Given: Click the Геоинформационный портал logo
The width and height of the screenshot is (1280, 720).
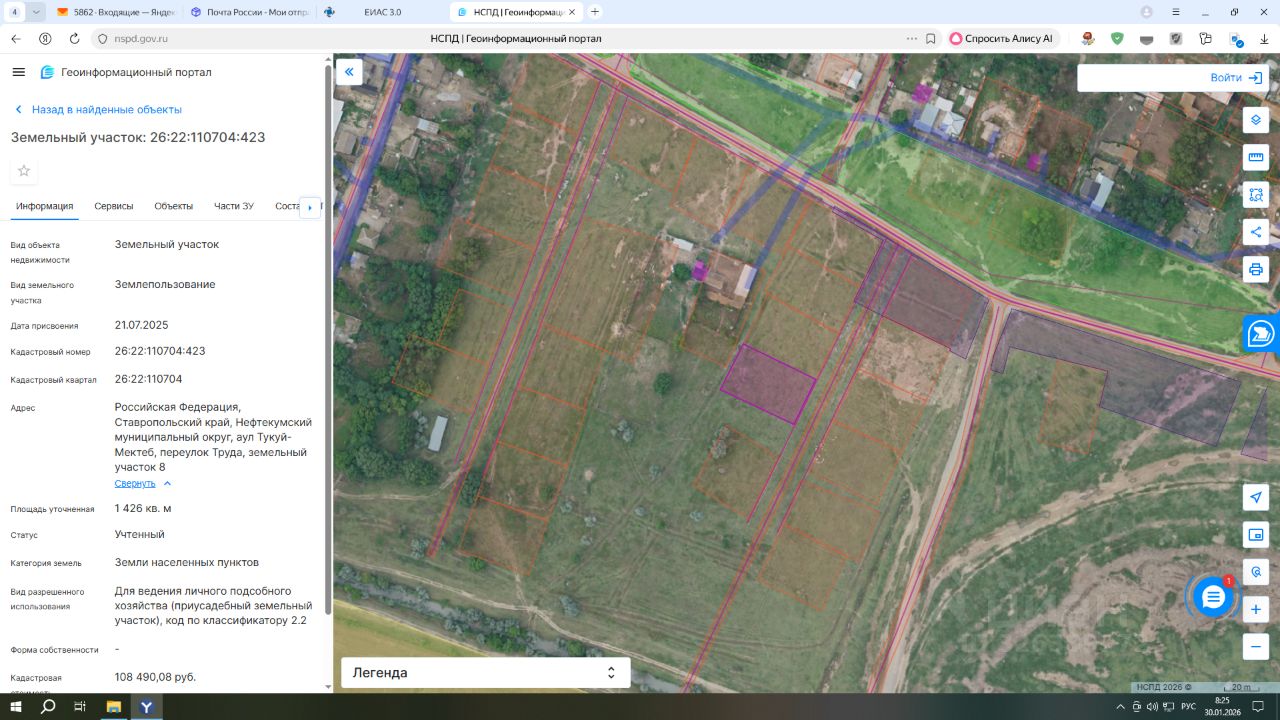Looking at the screenshot, I should tap(125, 72).
